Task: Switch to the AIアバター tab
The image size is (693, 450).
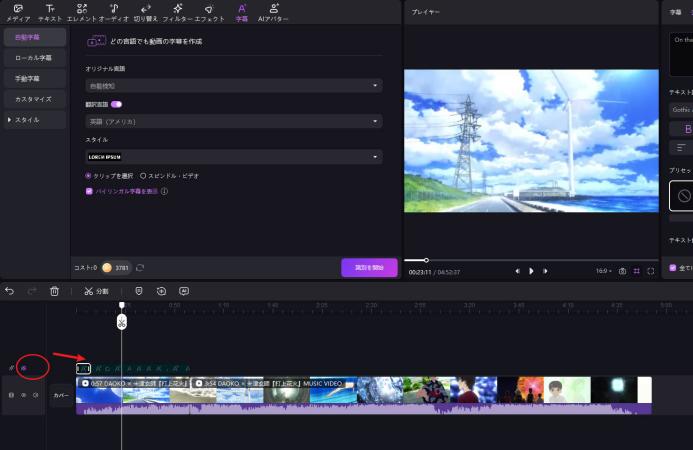Action: (x=274, y=12)
